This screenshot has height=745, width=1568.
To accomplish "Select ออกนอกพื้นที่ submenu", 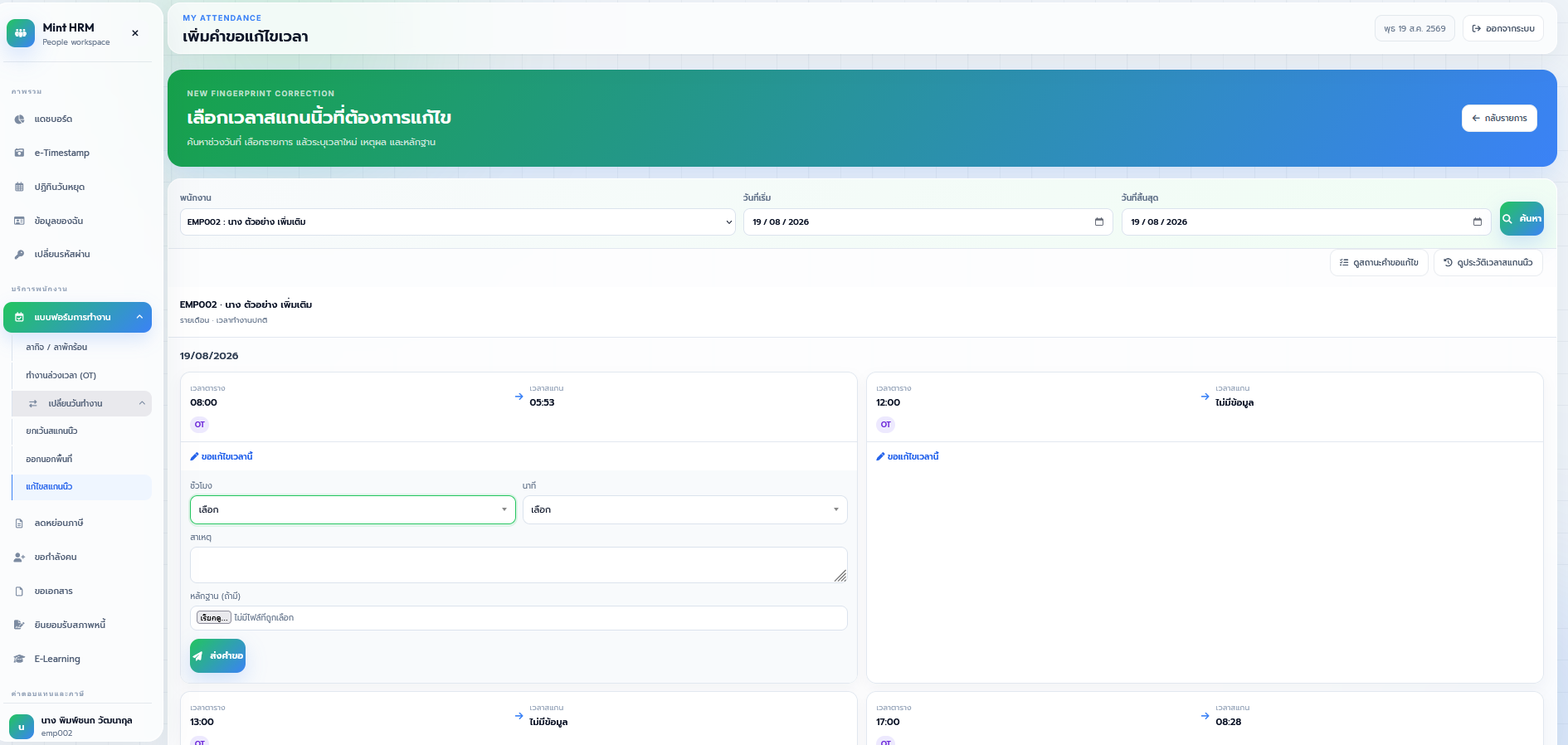I will (x=81, y=459).
